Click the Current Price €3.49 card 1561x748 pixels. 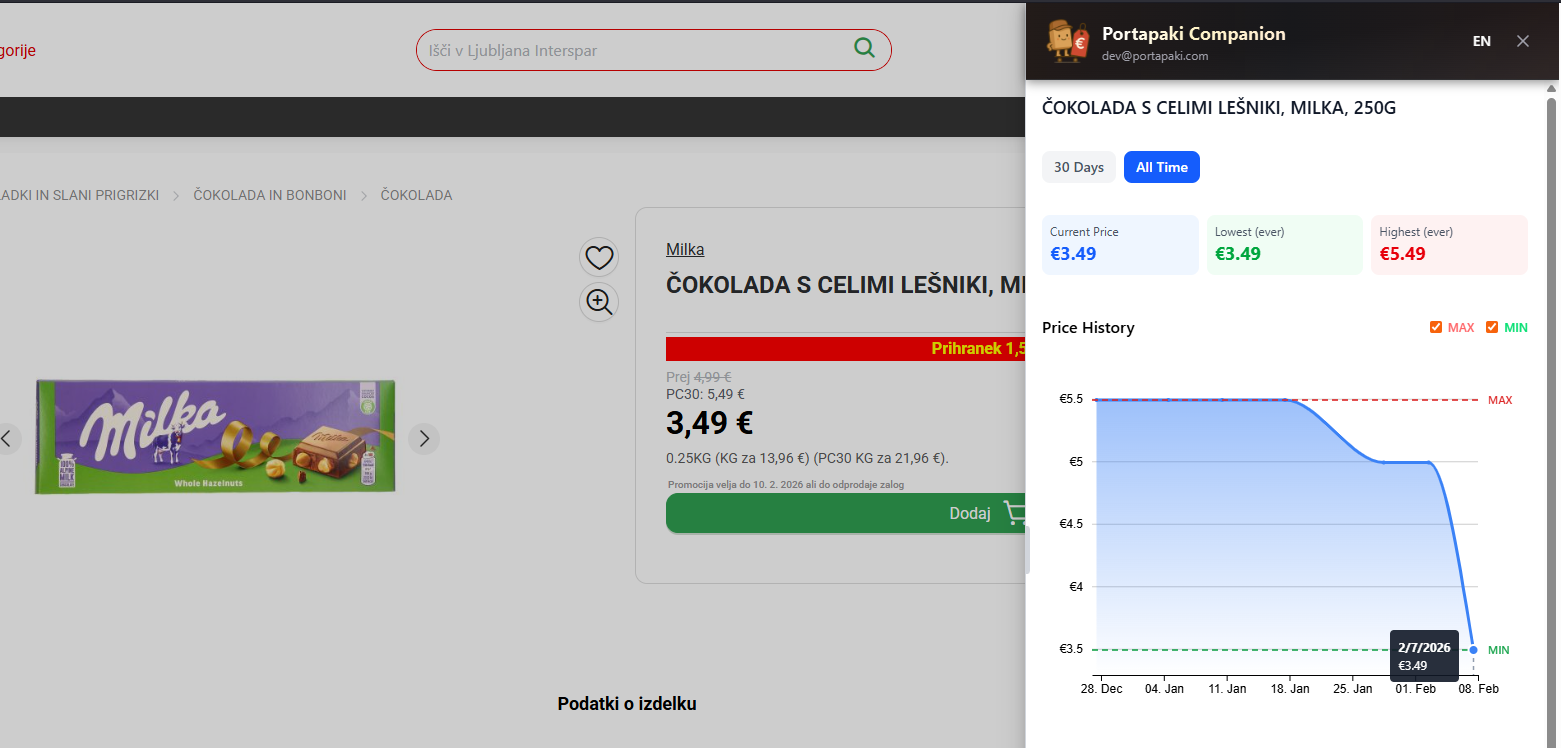tap(1120, 245)
